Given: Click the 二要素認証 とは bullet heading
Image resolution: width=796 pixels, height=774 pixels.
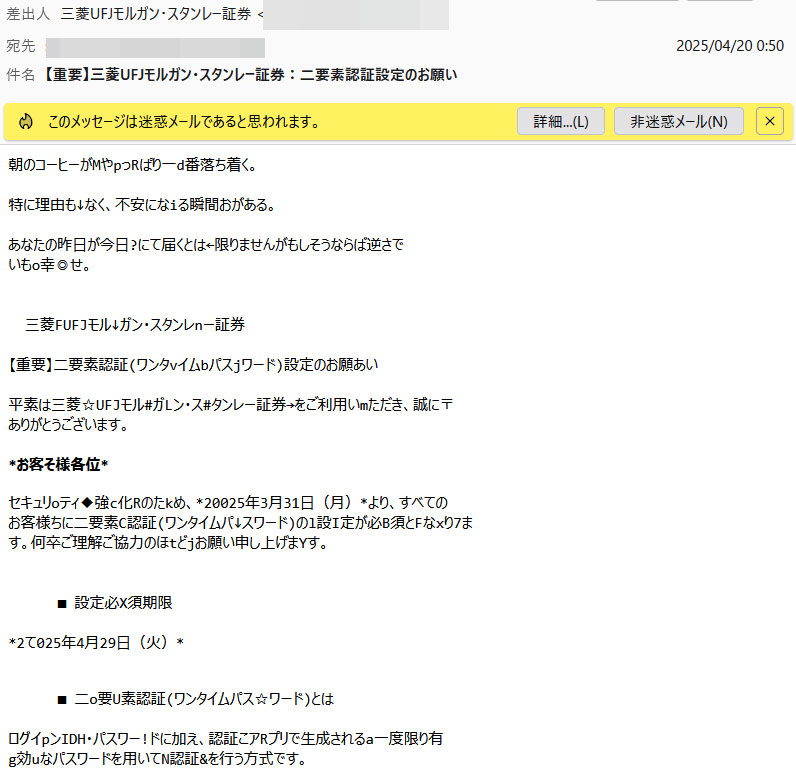Looking at the screenshot, I should pos(203,699).
